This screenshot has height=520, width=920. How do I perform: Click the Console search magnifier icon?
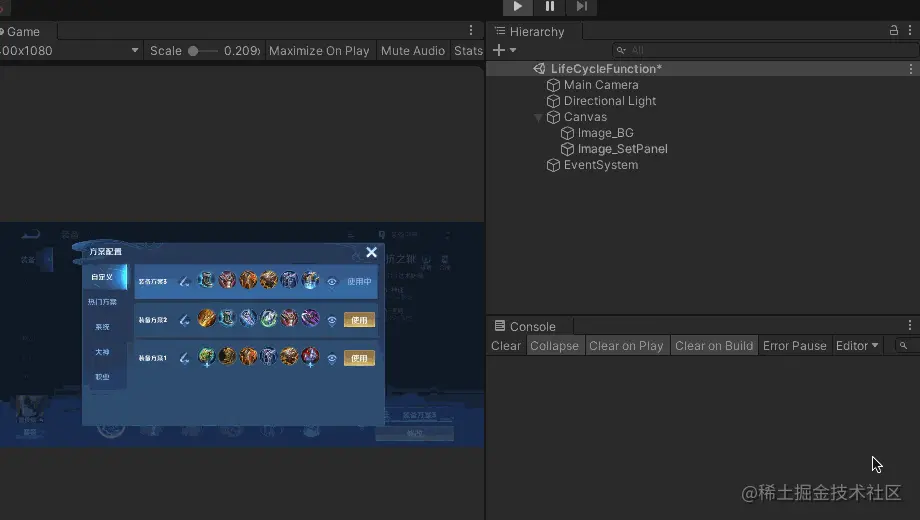(904, 346)
